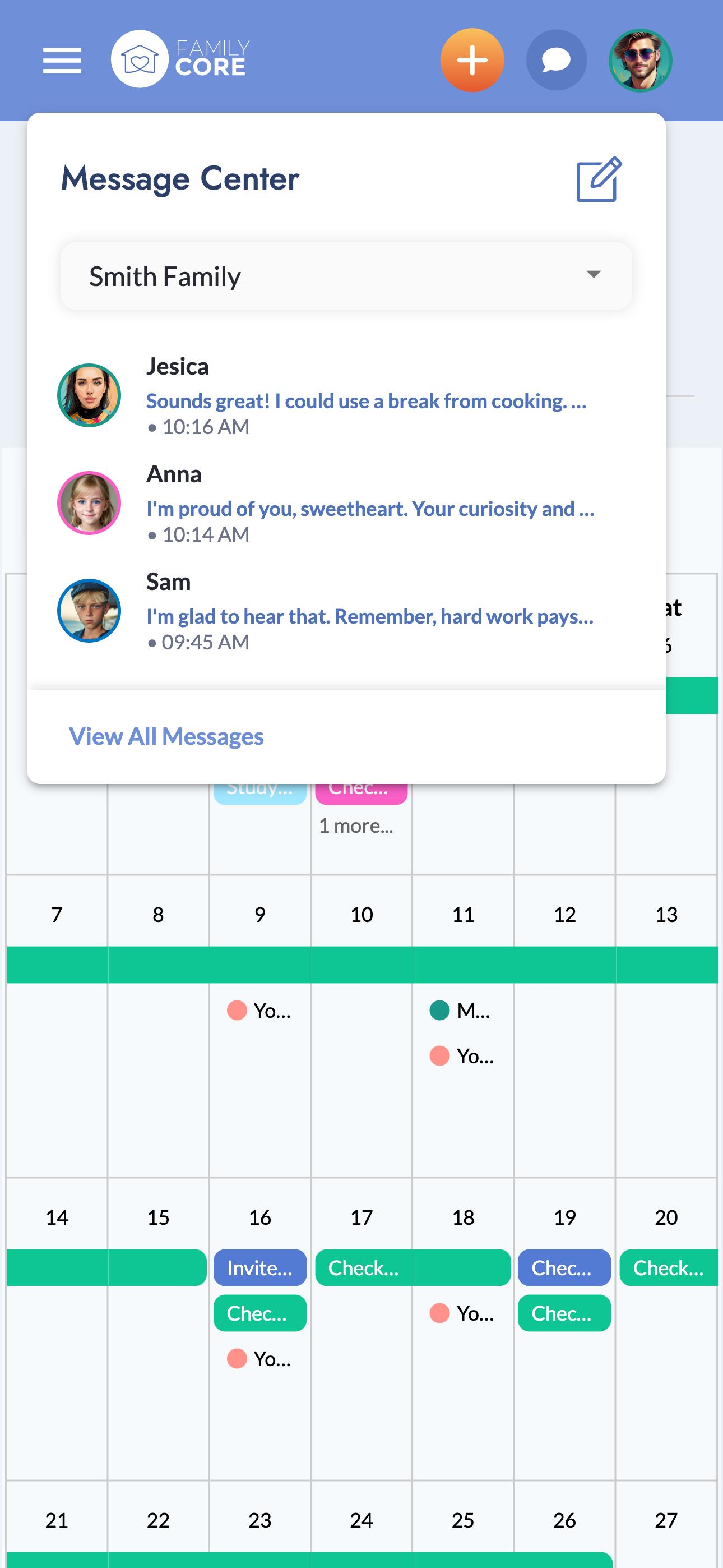Select calendar day 10

tap(361, 914)
